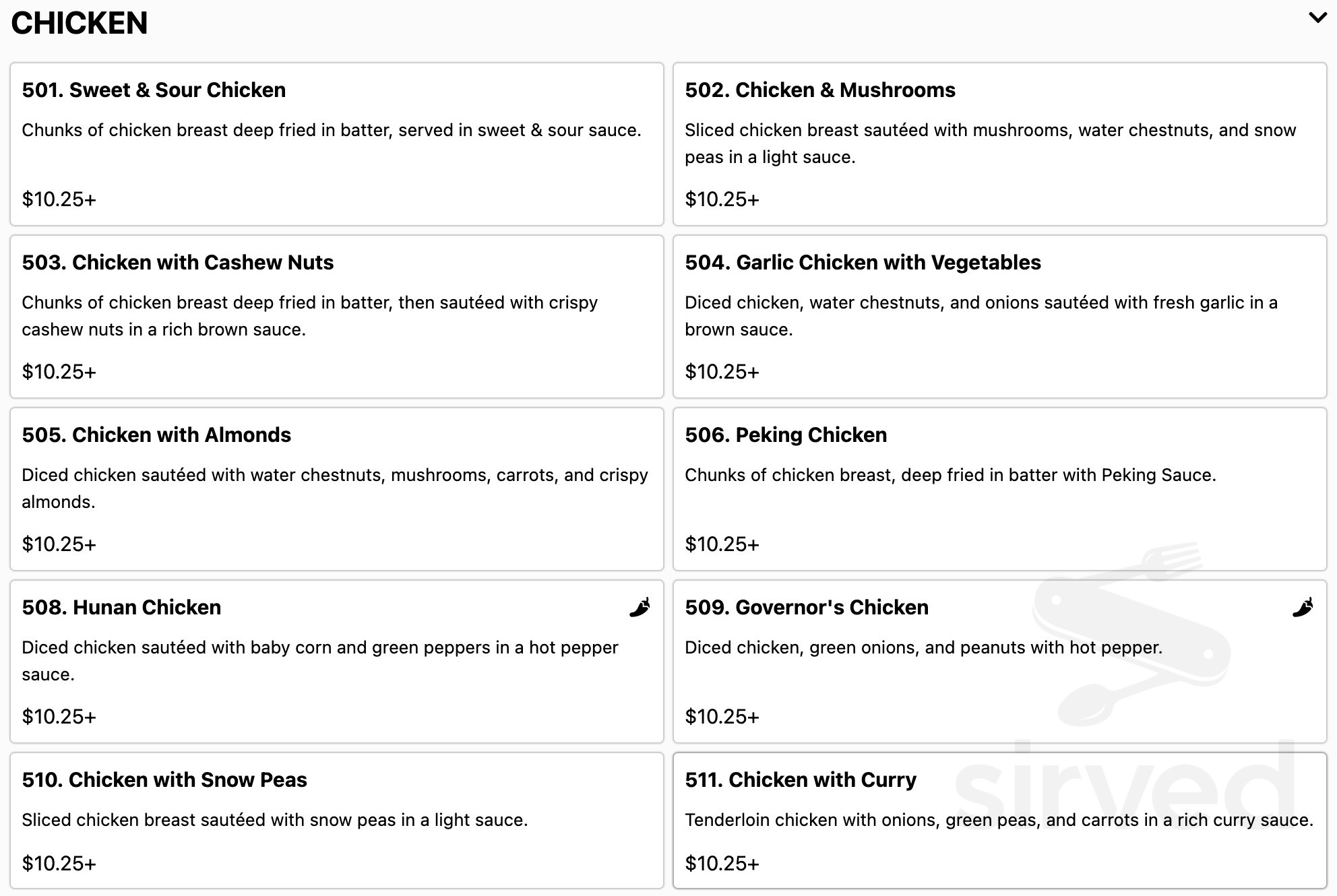1337x896 pixels.
Task: Collapse the CHICKEN section with the chevron
Action: tap(1317, 19)
